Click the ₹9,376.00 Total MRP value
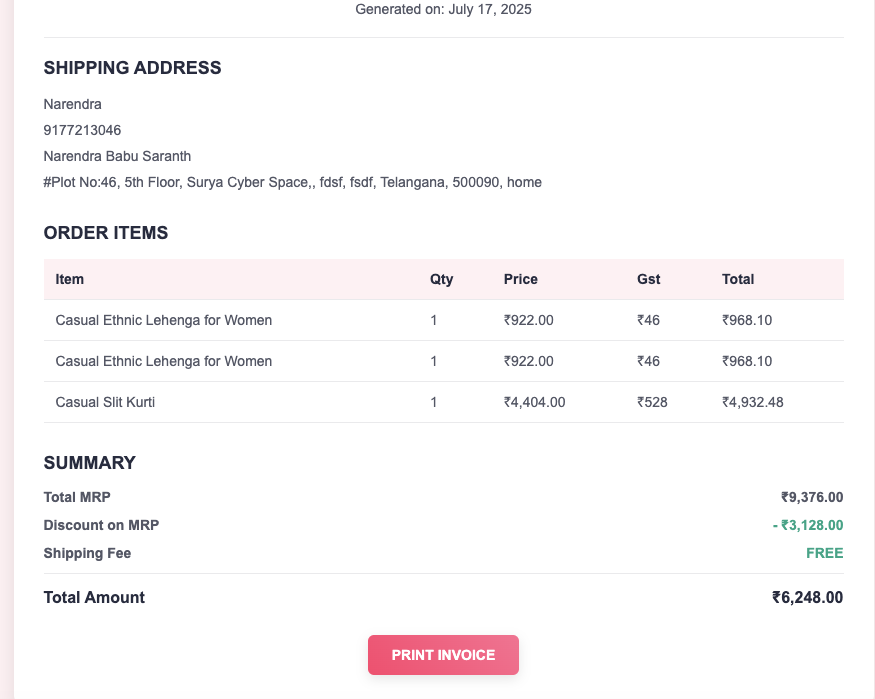The image size is (875, 699). 811,497
